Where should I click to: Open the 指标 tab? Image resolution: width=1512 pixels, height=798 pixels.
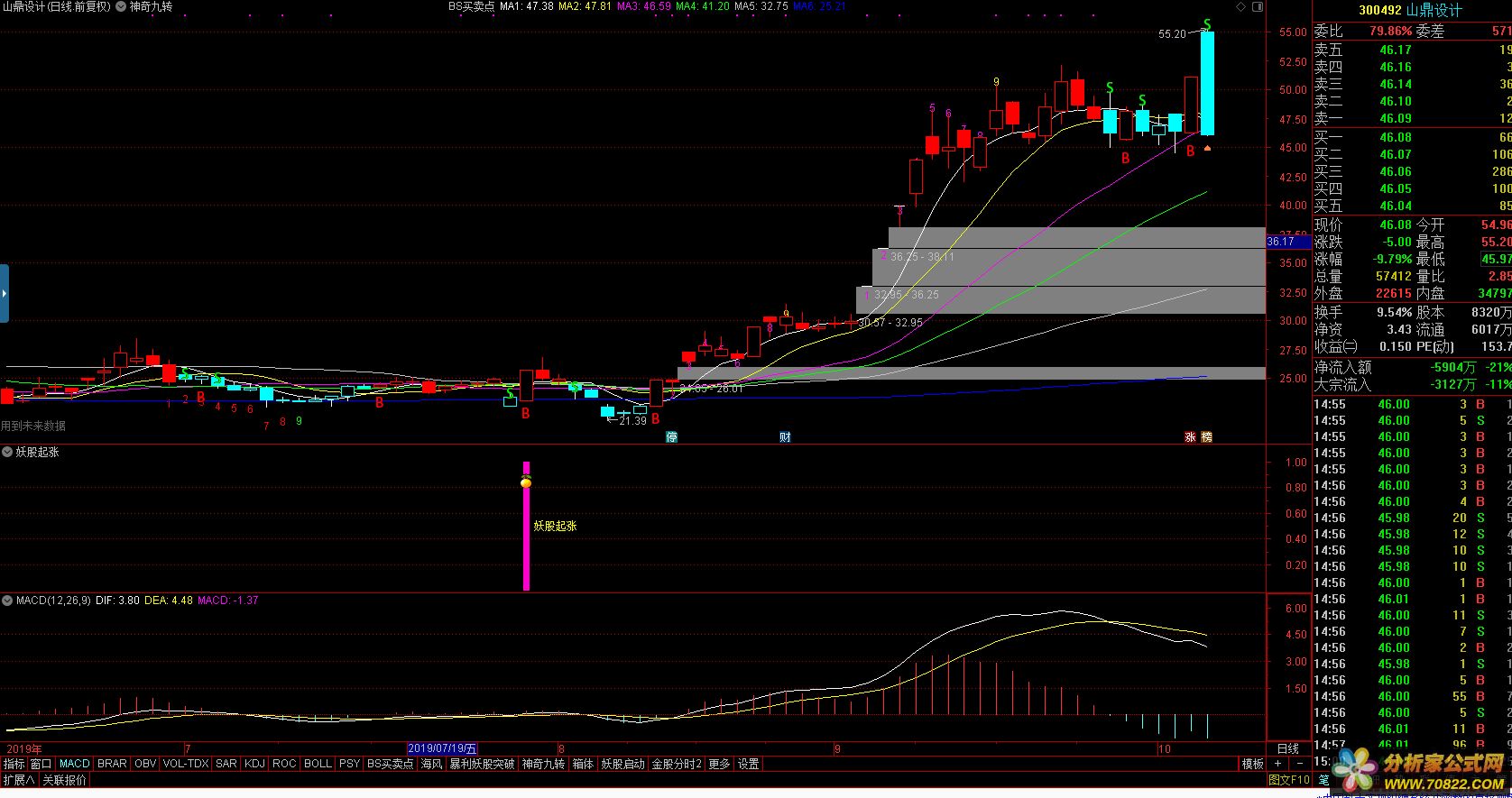14,764
